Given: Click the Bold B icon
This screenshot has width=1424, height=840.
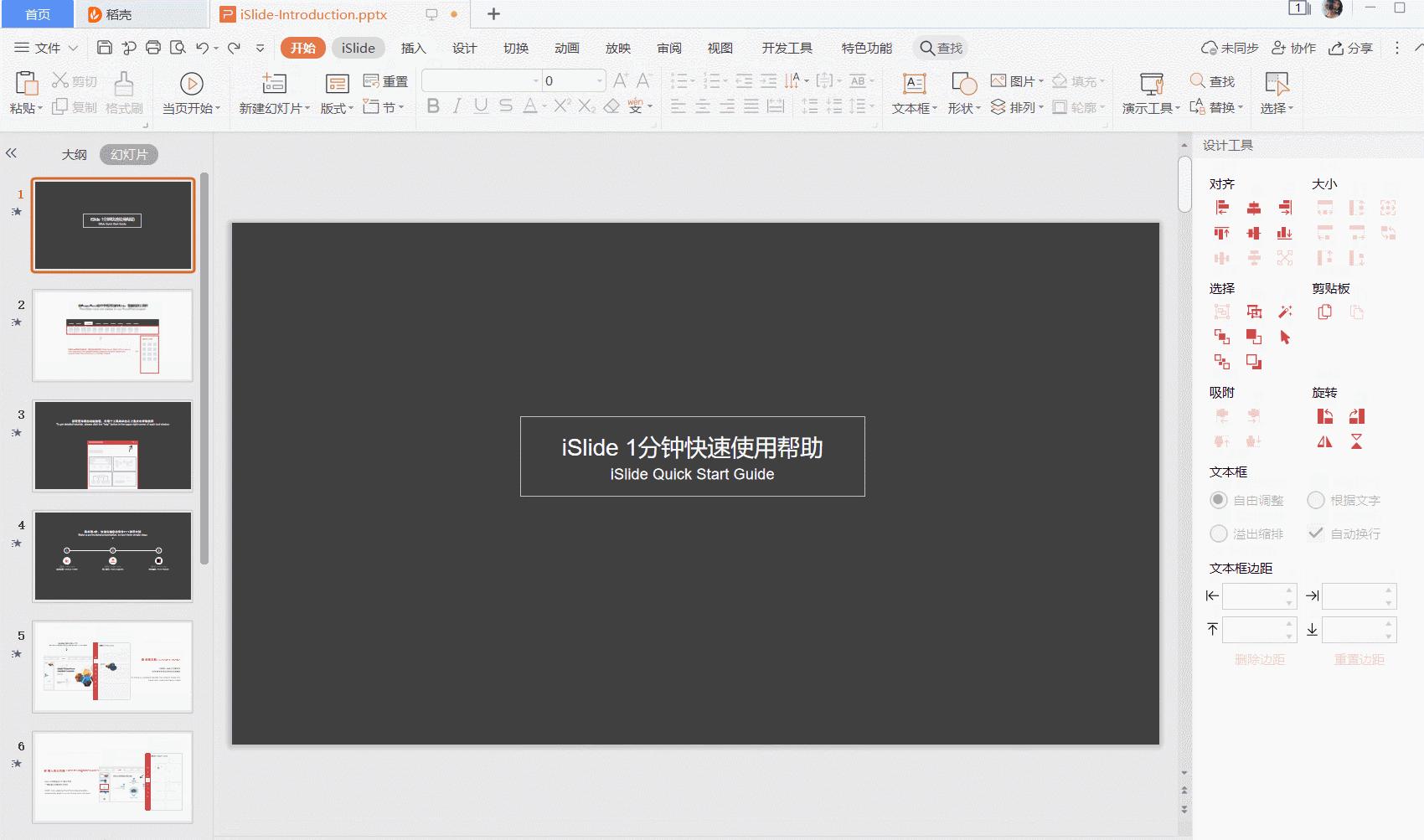Looking at the screenshot, I should point(433,106).
